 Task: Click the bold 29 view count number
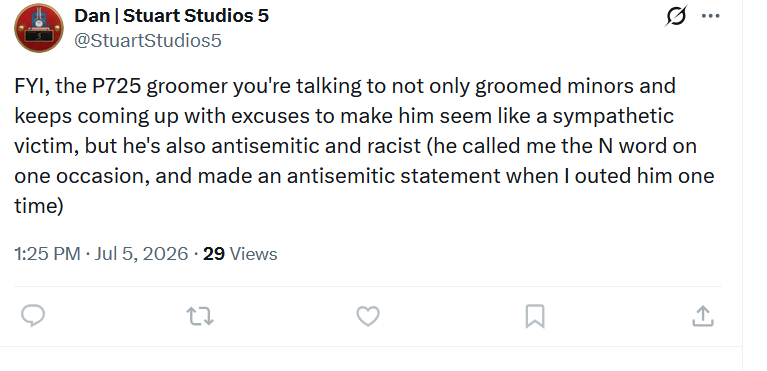click(x=214, y=254)
